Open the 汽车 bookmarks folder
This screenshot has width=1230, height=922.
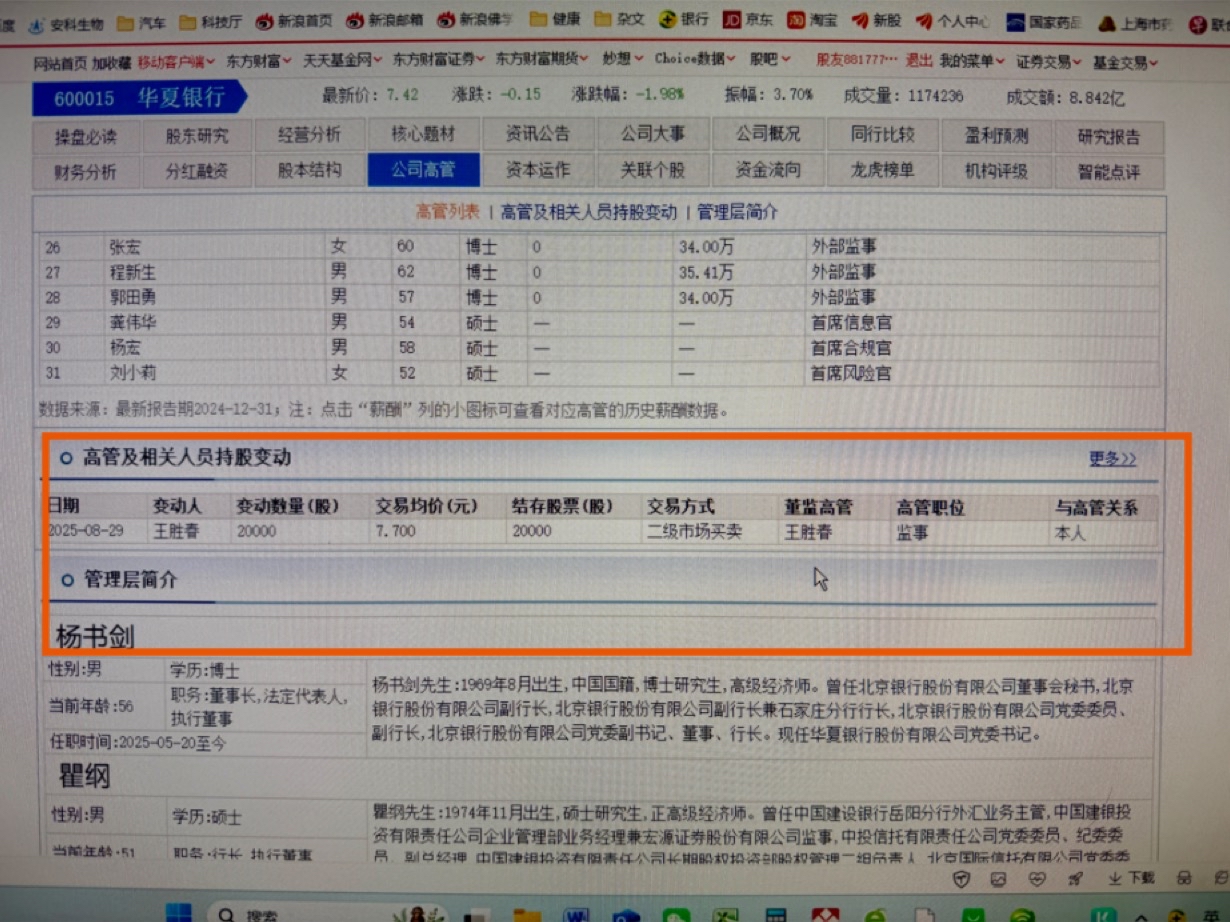tap(142, 21)
